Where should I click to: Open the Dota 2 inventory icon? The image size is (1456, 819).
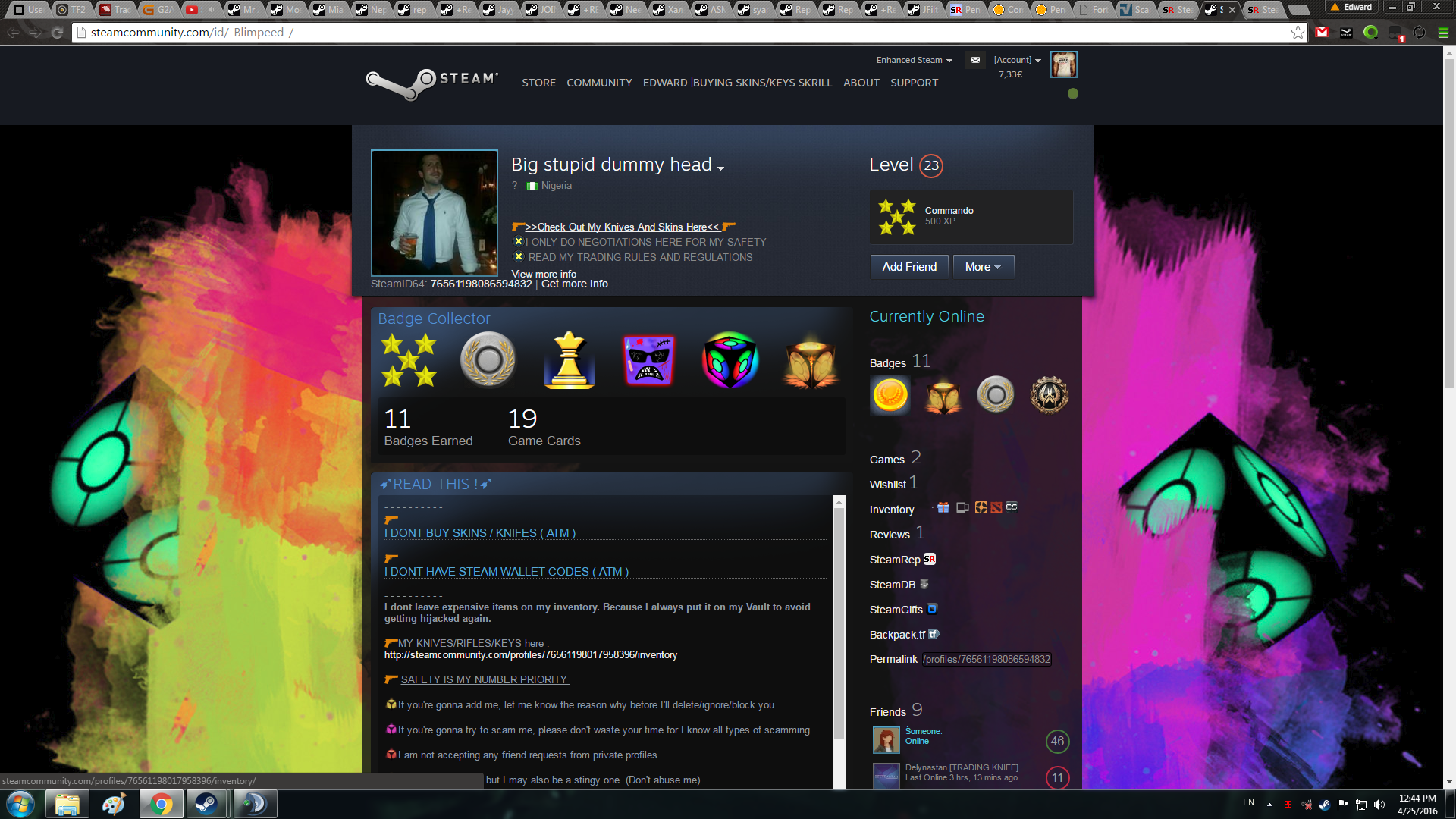tap(996, 507)
